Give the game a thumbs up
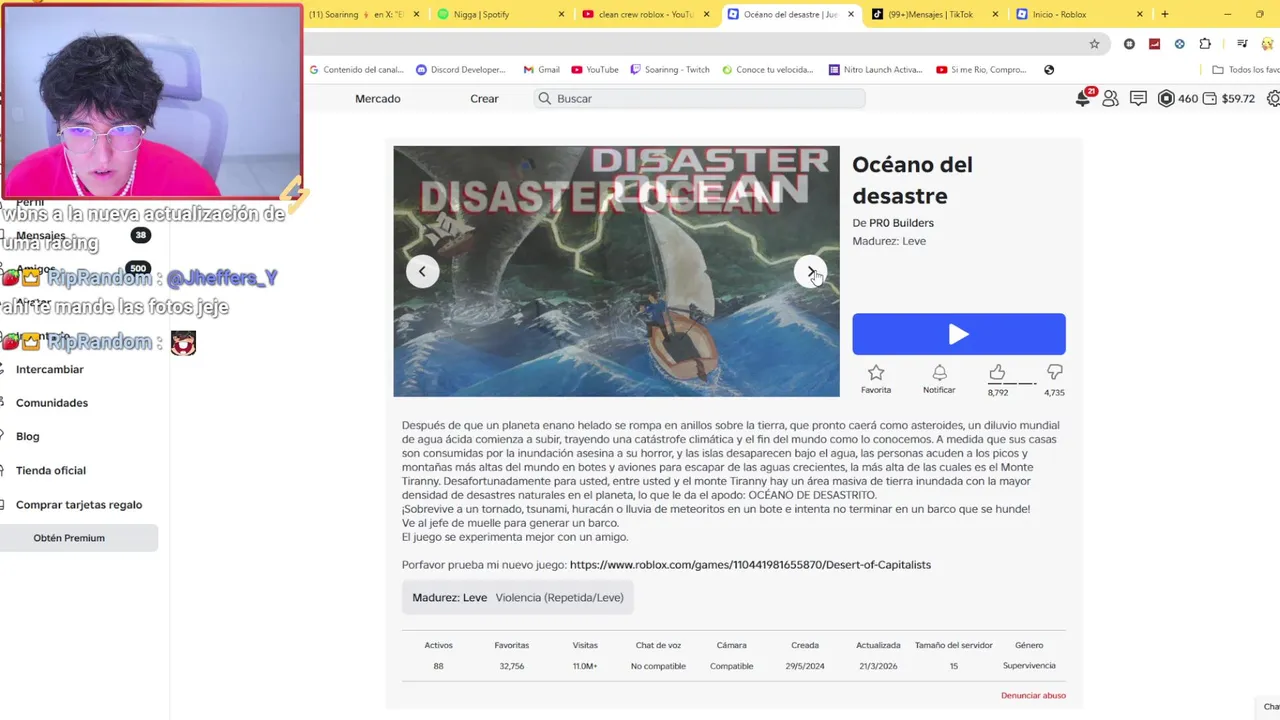 coord(997,372)
